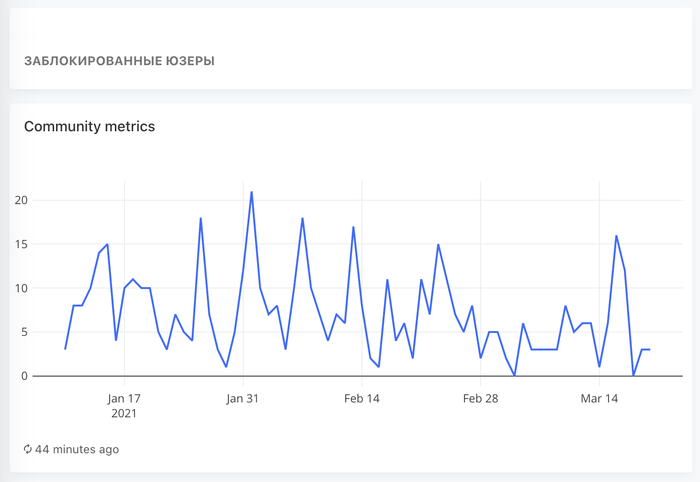
Task: Select the y-axis value 10
Action: (21, 289)
